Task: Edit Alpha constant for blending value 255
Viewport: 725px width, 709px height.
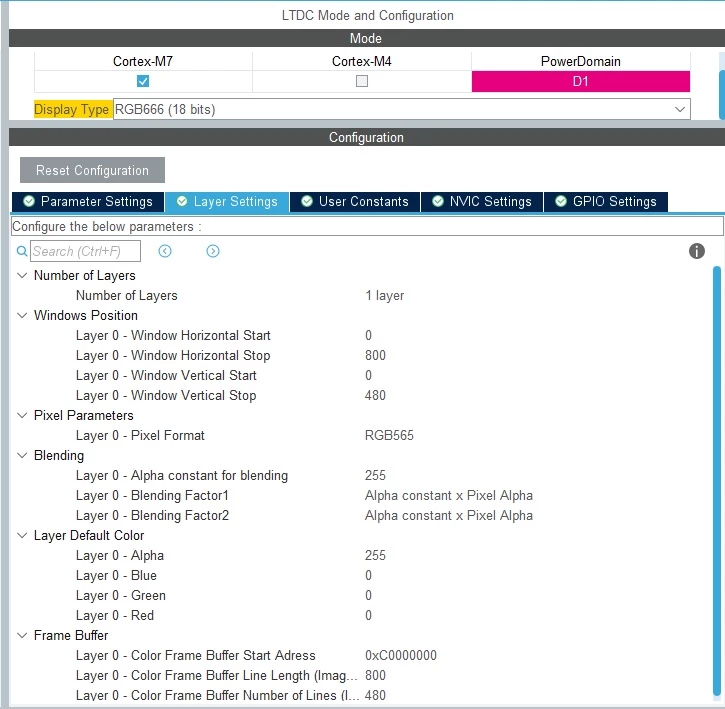Action: [x=375, y=475]
